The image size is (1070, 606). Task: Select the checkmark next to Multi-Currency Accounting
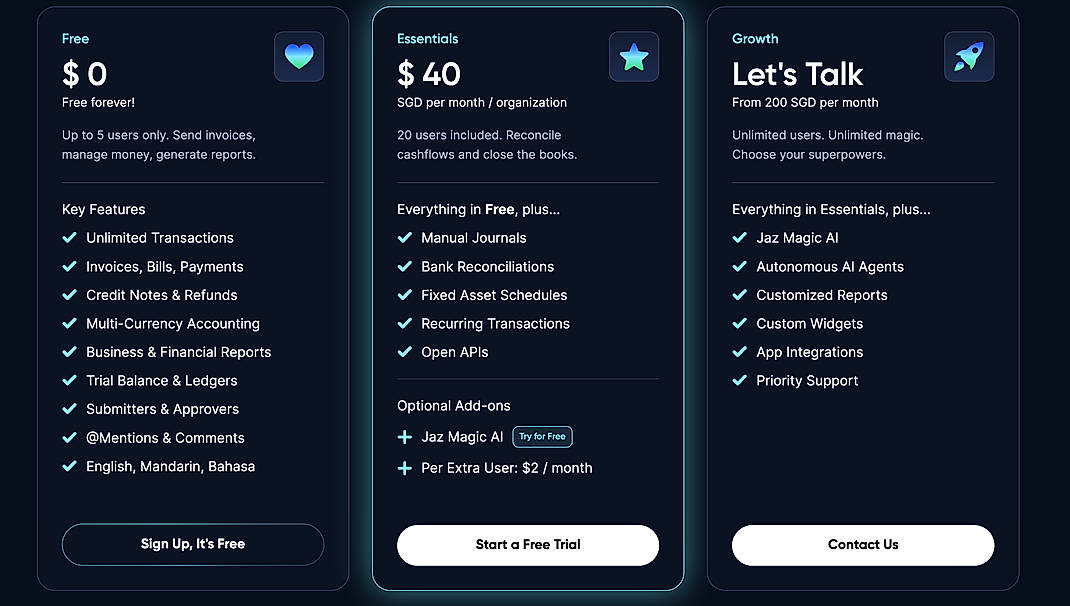(69, 324)
